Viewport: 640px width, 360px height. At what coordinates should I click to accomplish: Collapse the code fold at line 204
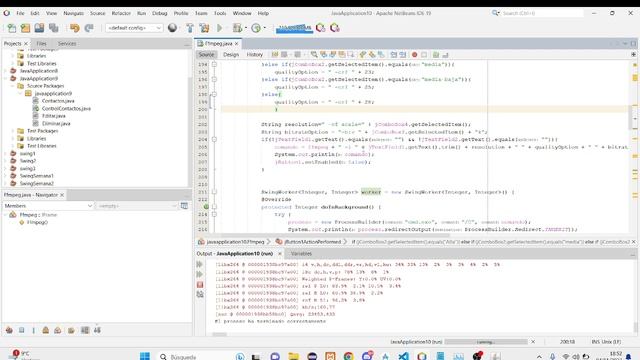(214, 140)
